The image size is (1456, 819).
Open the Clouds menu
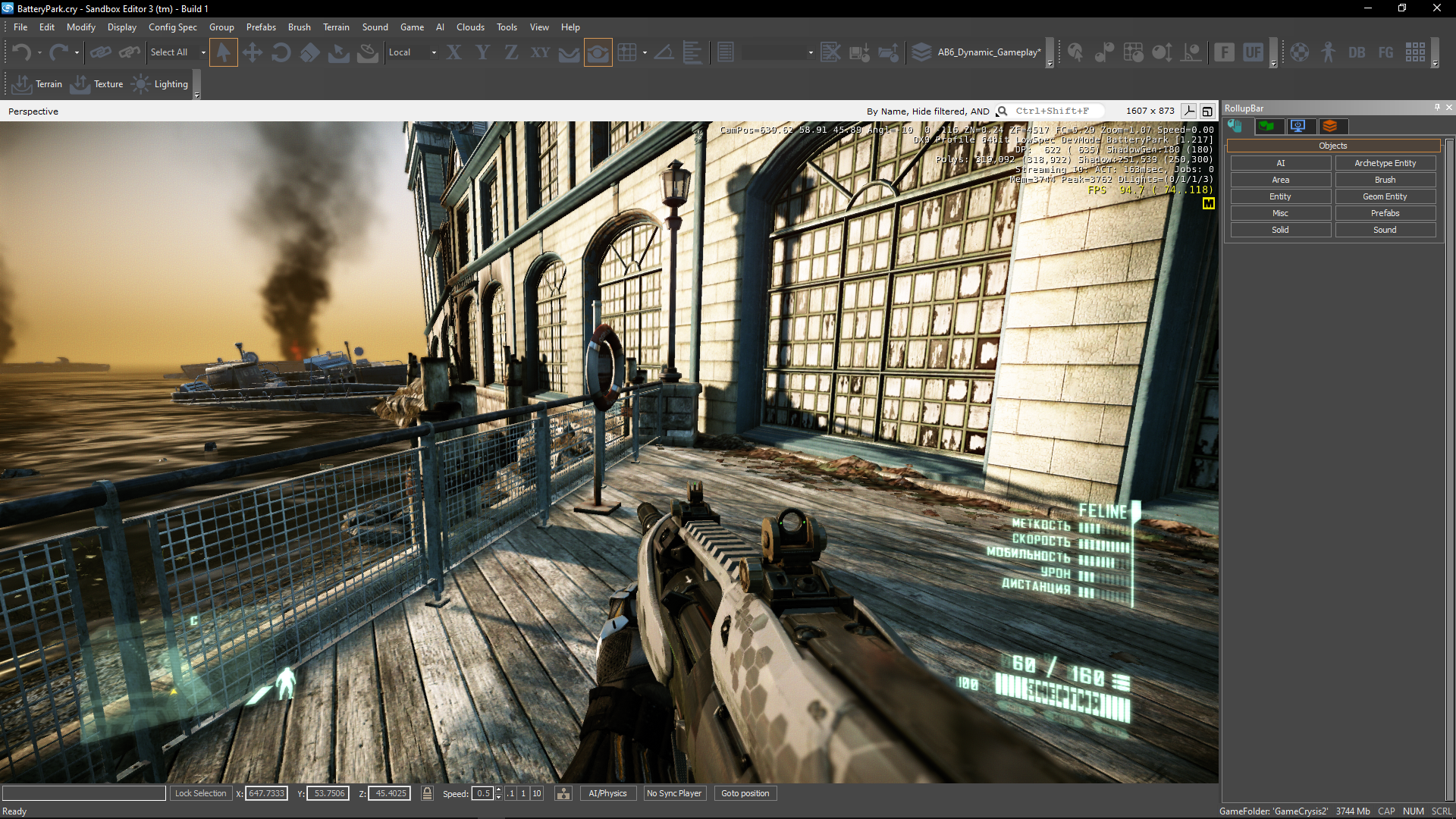tap(470, 27)
